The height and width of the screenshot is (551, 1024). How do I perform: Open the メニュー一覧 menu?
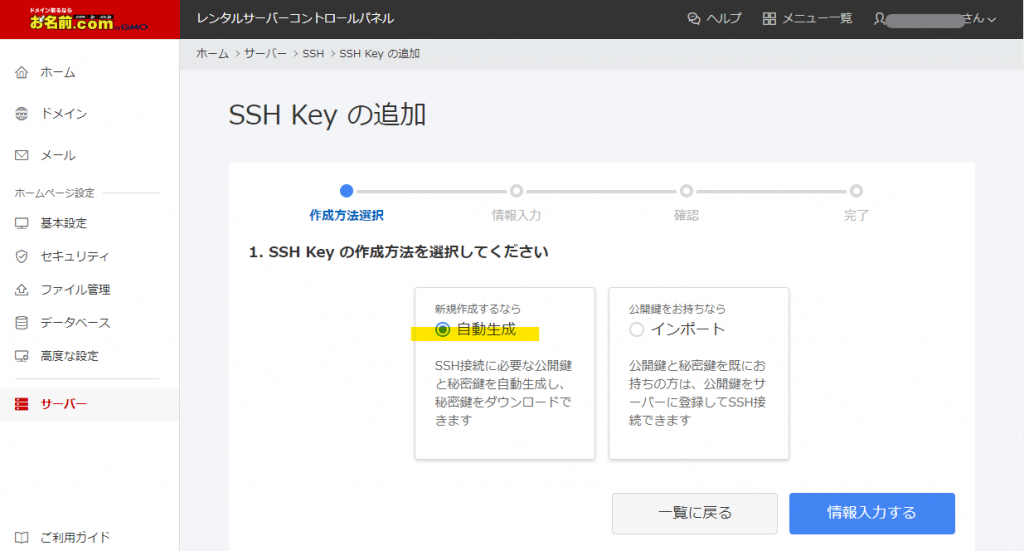tap(807, 19)
